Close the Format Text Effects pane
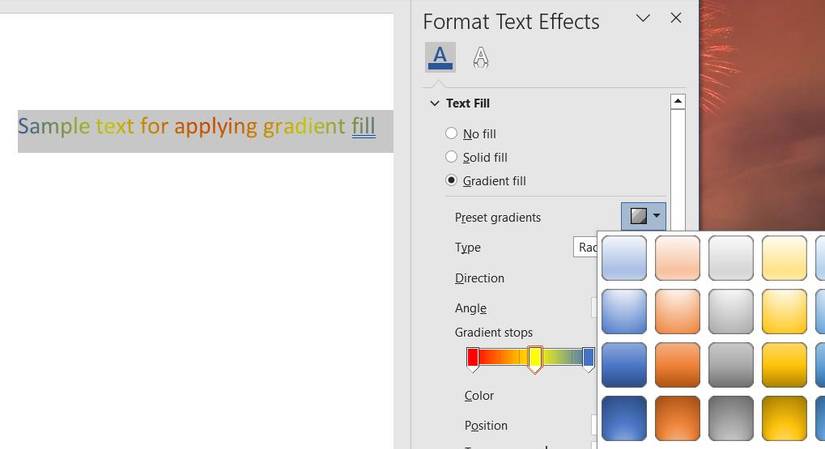 [x=676, y=19]
